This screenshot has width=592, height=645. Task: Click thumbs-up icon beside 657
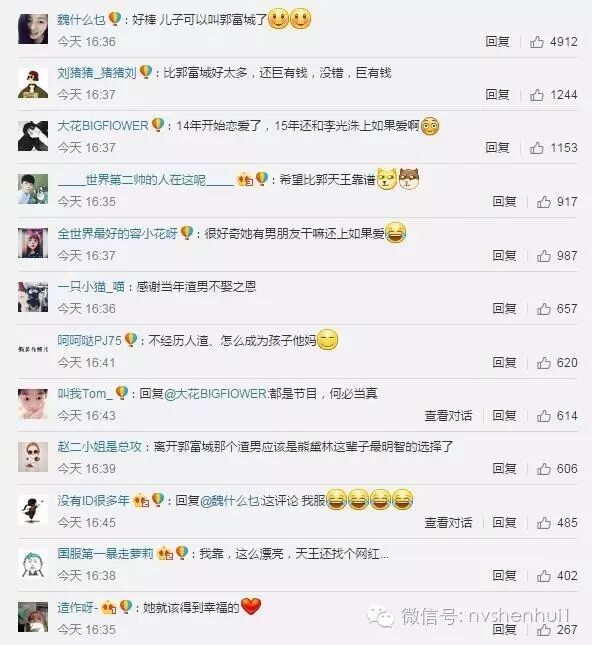[x=543, y=309]
